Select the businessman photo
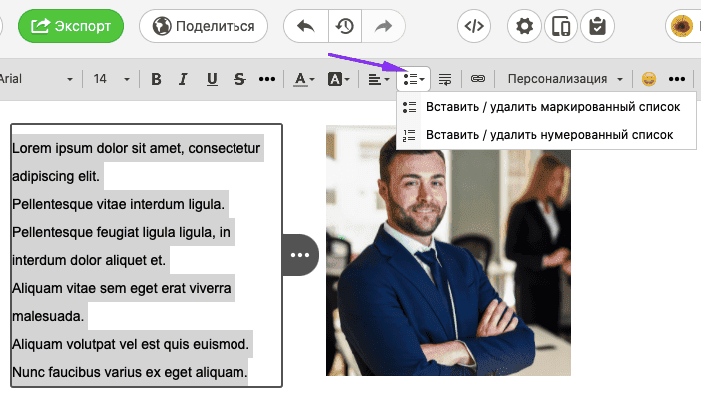The width and height of the screenshot is (701, 403). (448, 250)
